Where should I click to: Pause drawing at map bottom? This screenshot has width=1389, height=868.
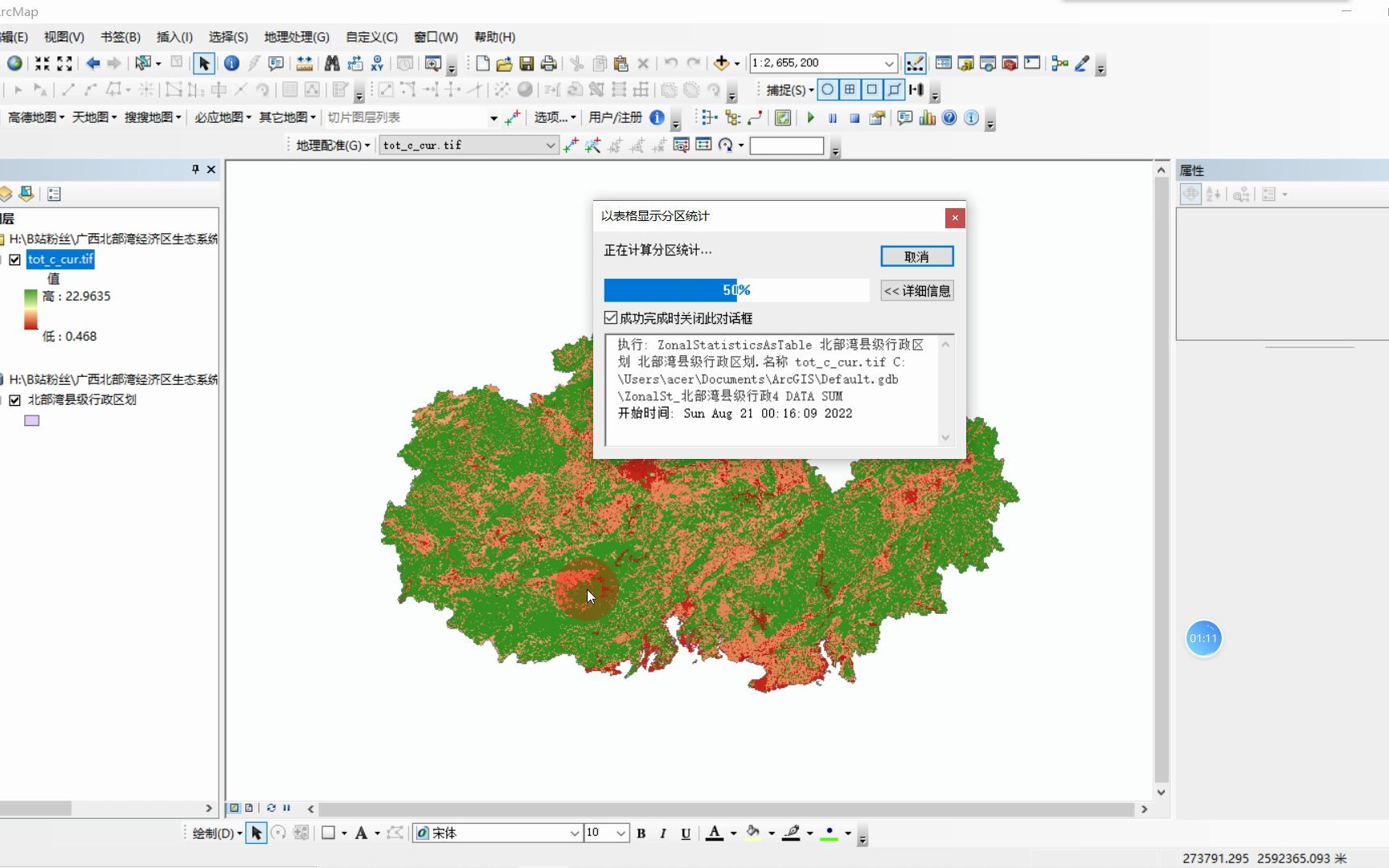point(287,809)
